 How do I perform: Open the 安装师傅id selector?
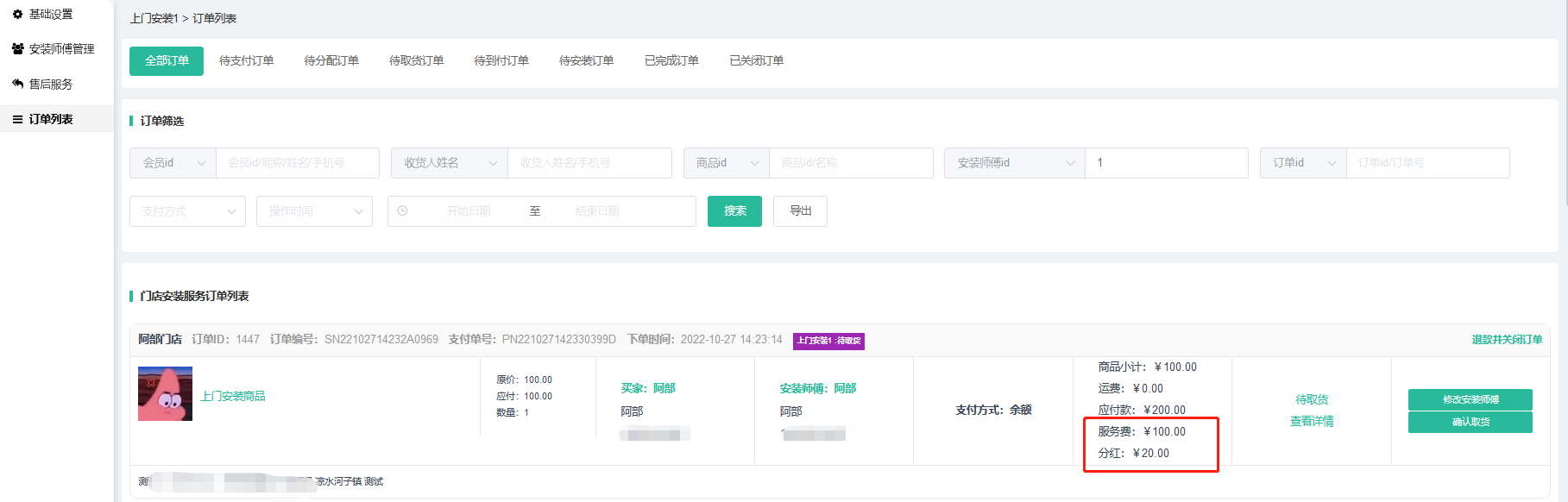pyautogui.click(x=1014, y=163)
